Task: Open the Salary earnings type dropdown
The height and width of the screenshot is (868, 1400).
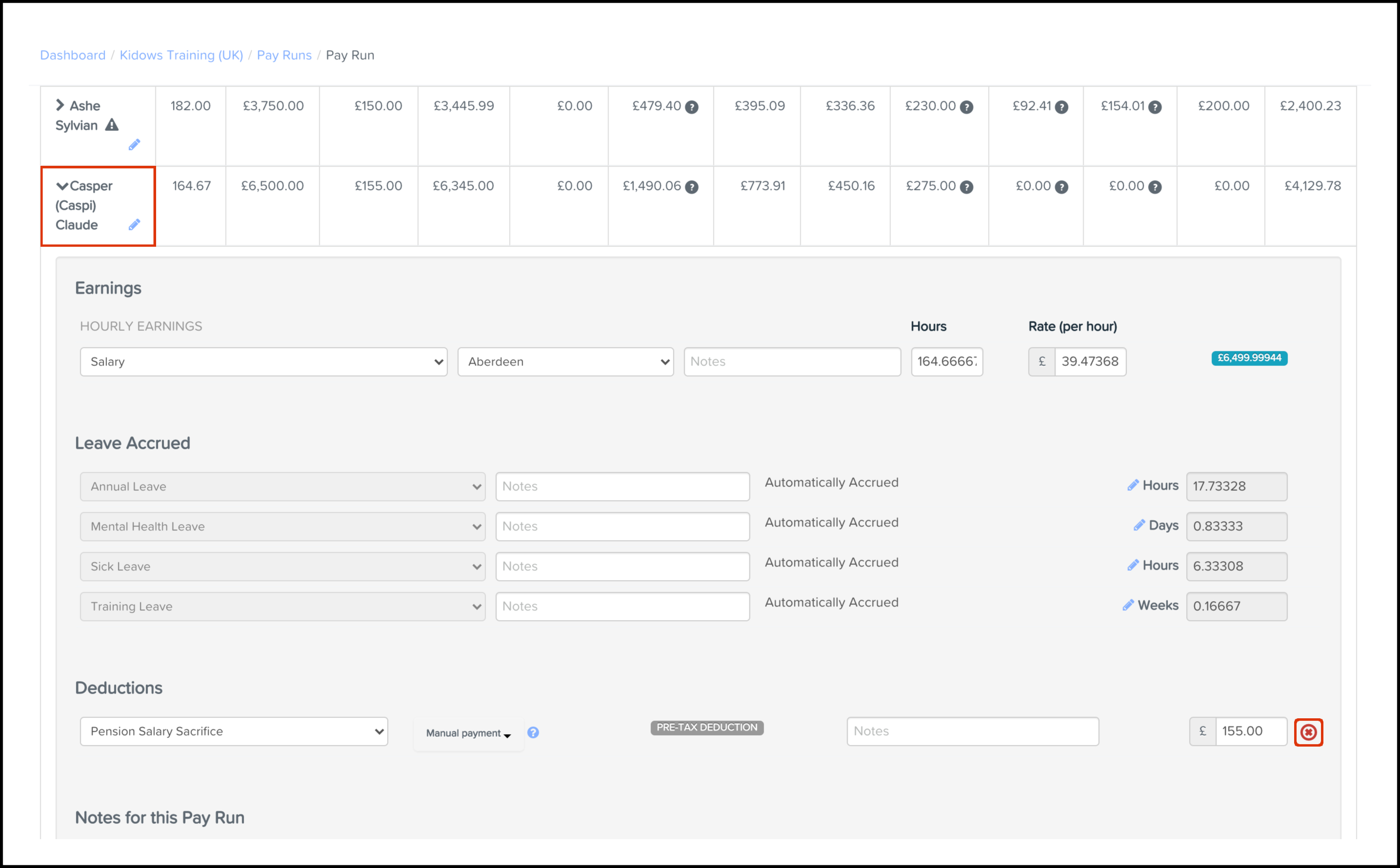Action: pyautogui.click(x=263, y=362)
